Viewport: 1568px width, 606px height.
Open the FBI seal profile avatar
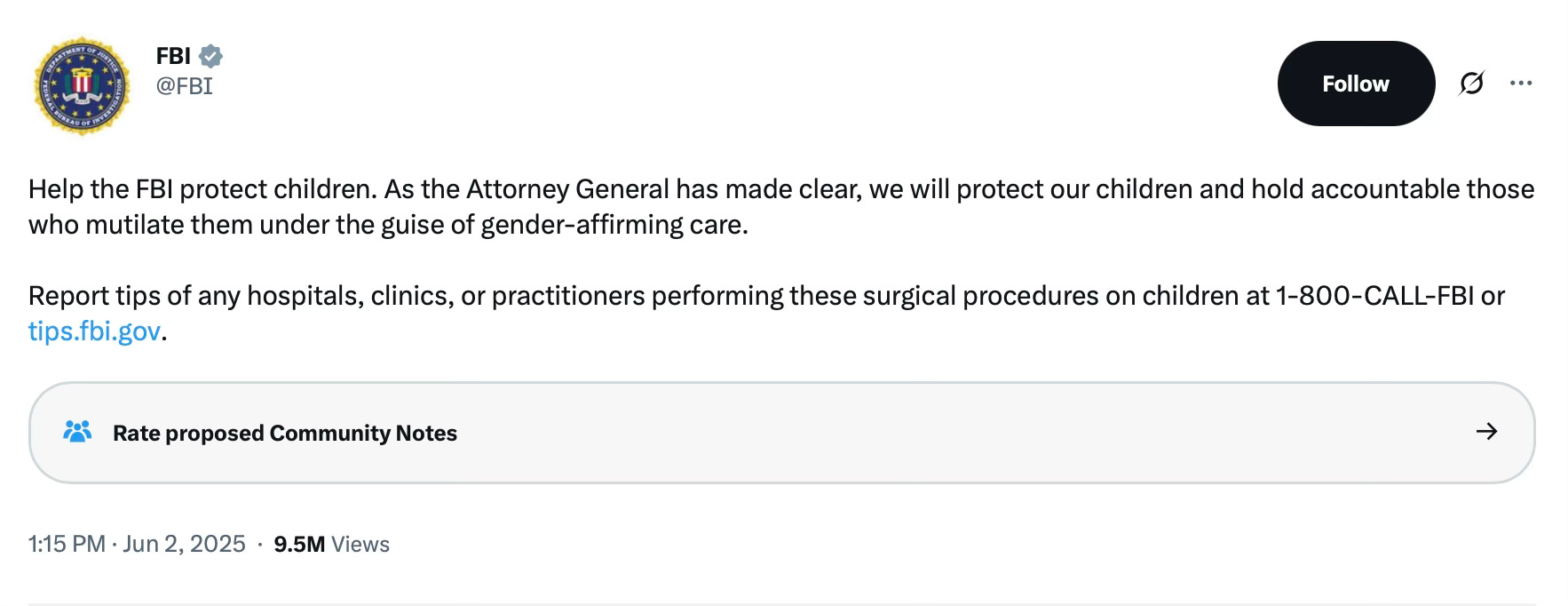(81, 86)
